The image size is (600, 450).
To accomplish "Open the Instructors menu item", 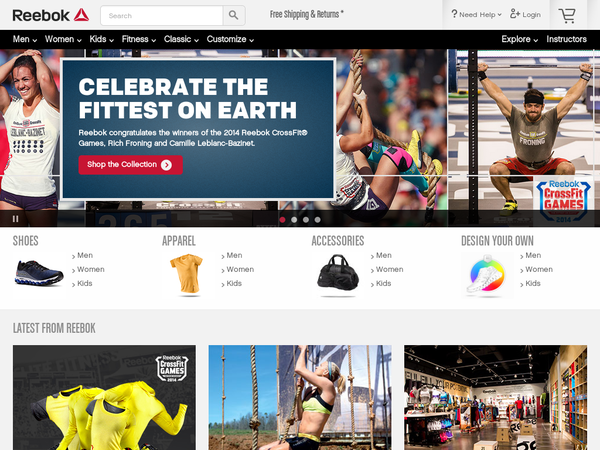I will click(x=566, y=39).
